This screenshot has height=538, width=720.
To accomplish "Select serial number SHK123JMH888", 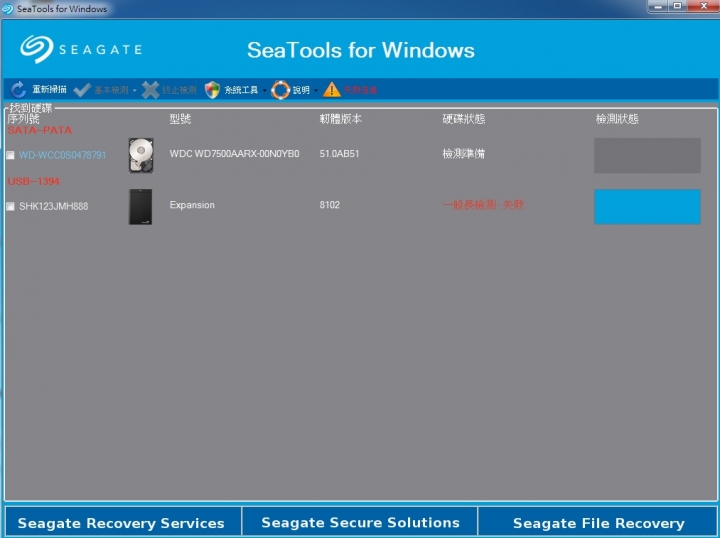I will pos(54,206).
